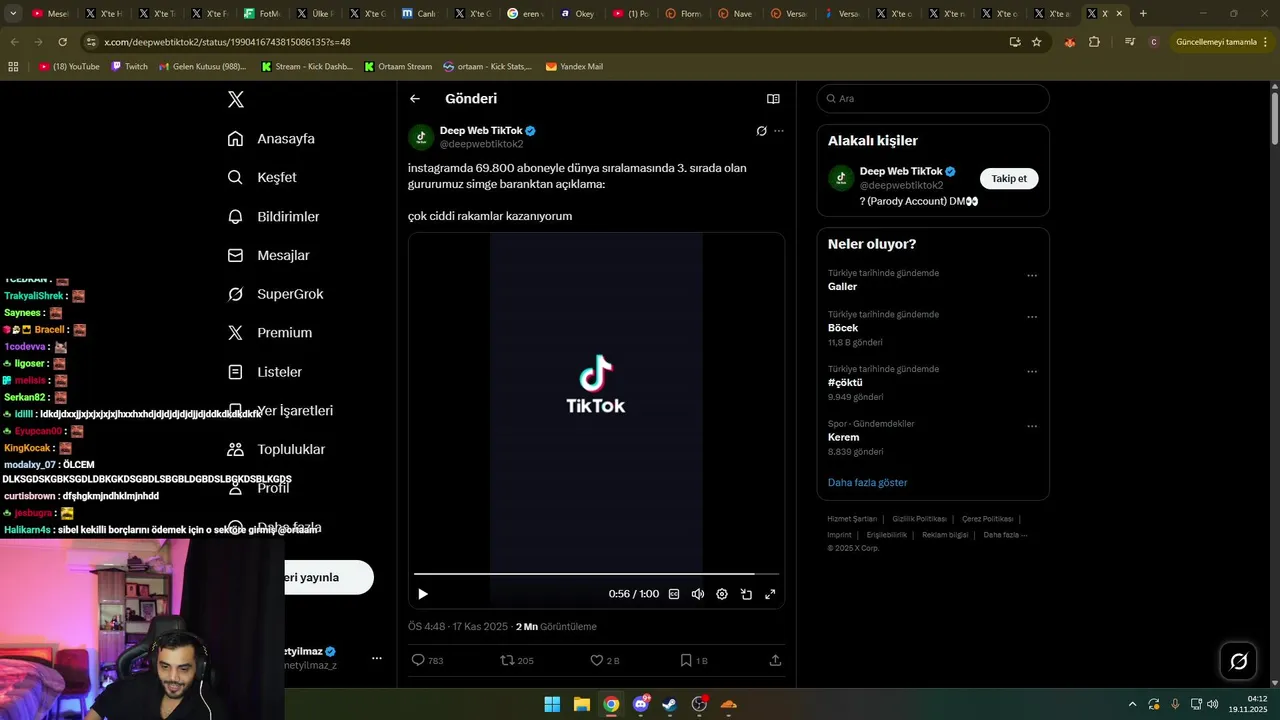Open a new browser tab

1143,14
